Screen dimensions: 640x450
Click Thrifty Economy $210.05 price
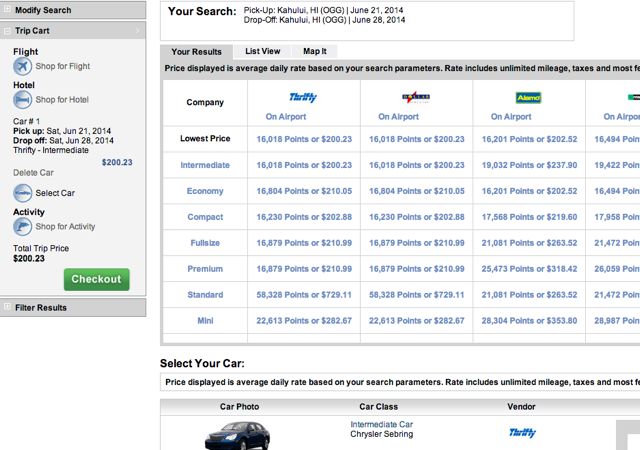[x=304, y=191]
